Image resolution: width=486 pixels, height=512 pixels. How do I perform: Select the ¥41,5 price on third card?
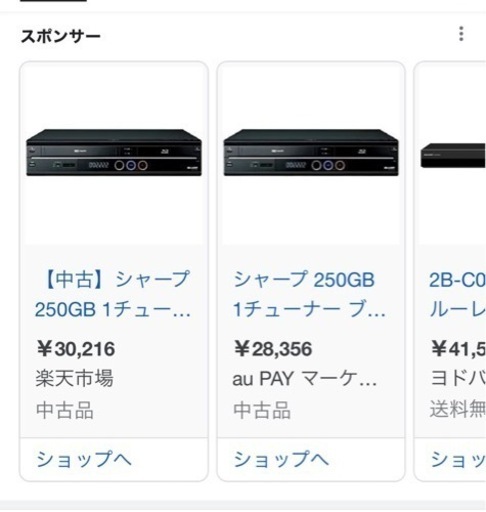(x=458, y=349)
